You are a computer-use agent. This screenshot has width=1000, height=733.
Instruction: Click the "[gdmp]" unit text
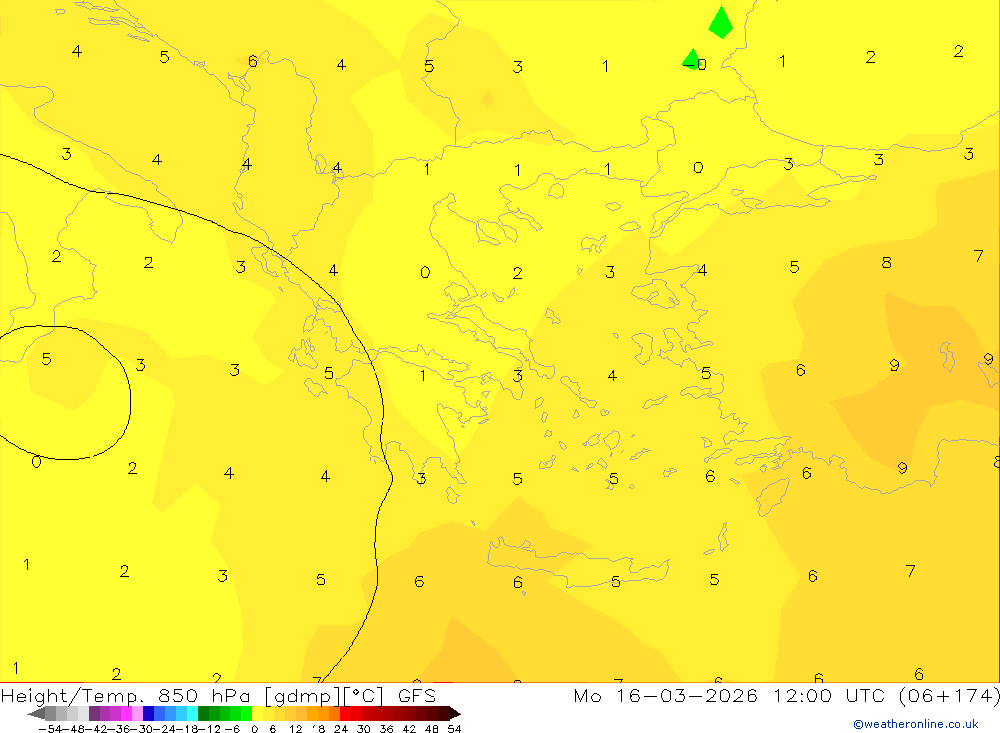[x=304, y=696]
